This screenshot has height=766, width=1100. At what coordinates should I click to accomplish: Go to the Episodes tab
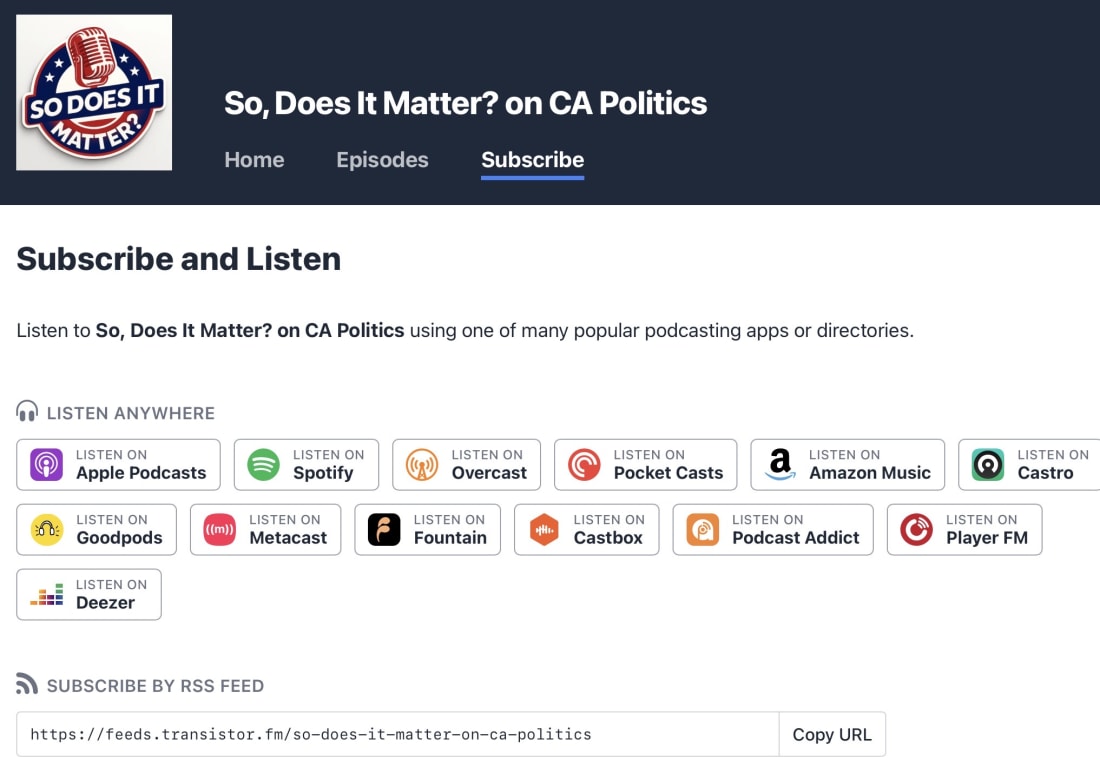point(382,160)
